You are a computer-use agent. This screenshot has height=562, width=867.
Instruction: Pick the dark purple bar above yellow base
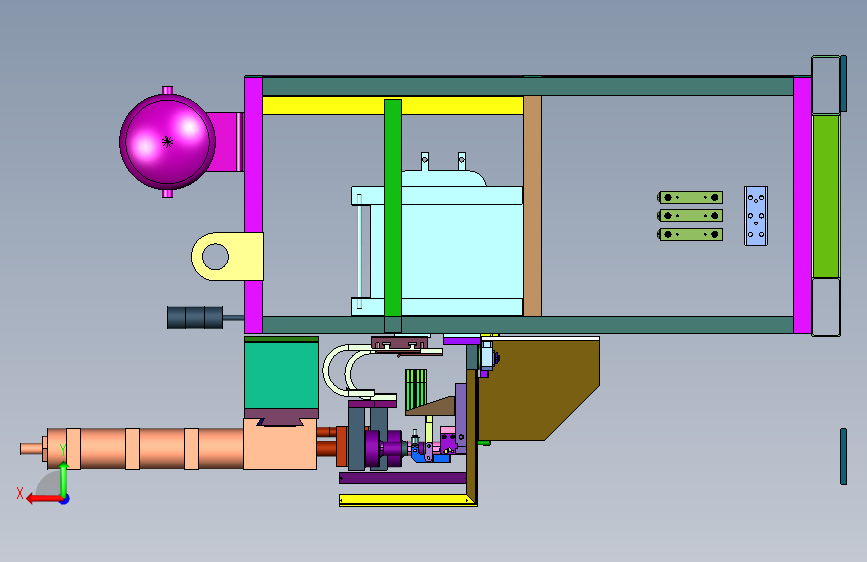coord(403,478)
